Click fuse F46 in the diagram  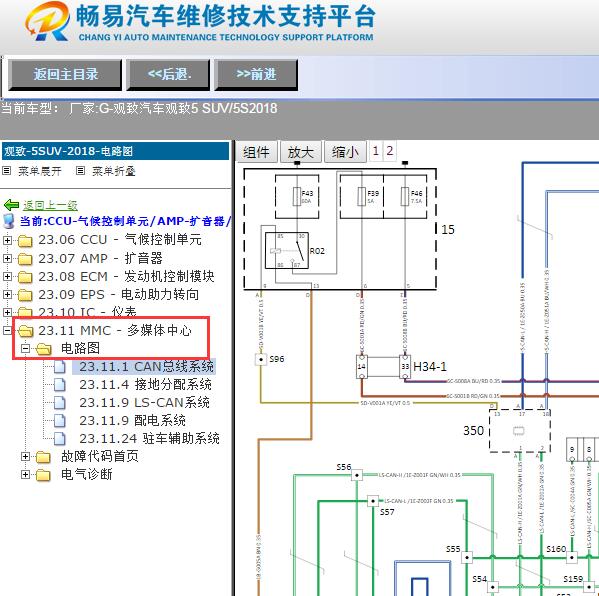405,196
